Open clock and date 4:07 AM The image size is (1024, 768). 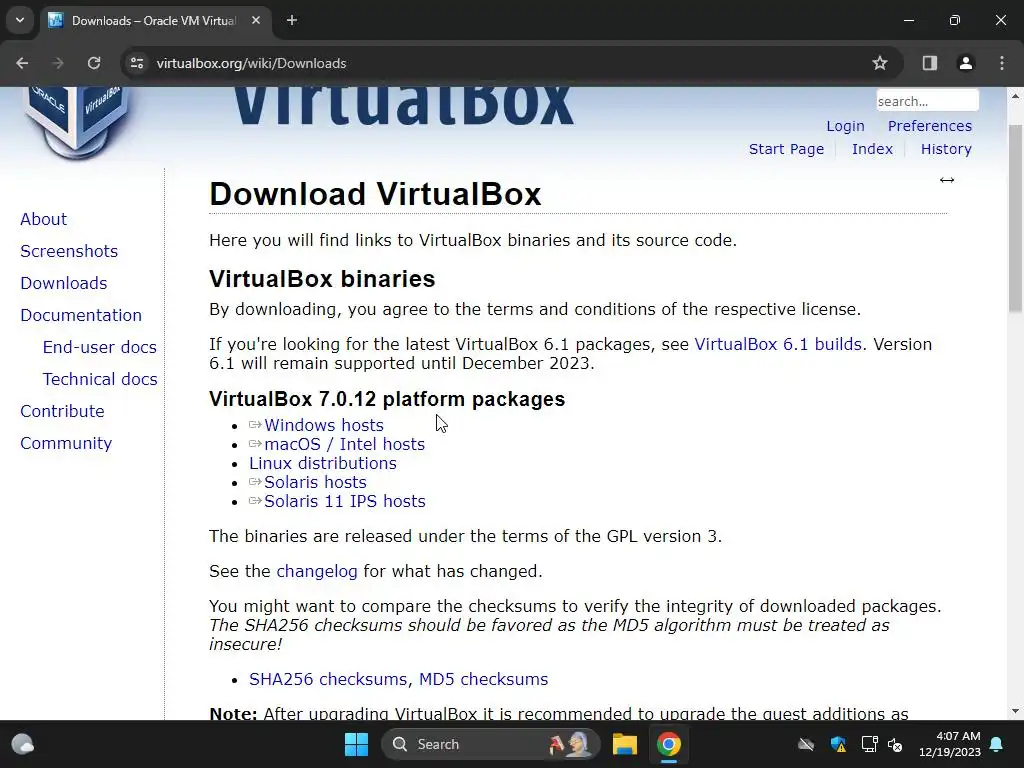coord(950,744)
